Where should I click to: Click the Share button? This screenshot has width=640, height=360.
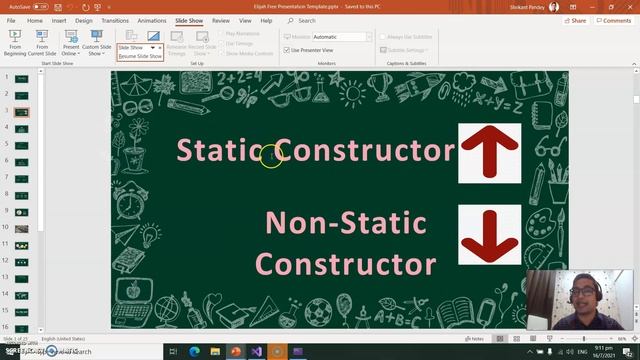pos(576,20)
